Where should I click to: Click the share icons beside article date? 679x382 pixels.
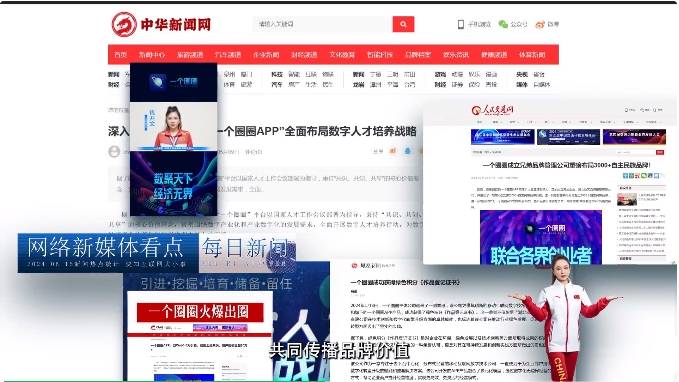coord(398,151)
